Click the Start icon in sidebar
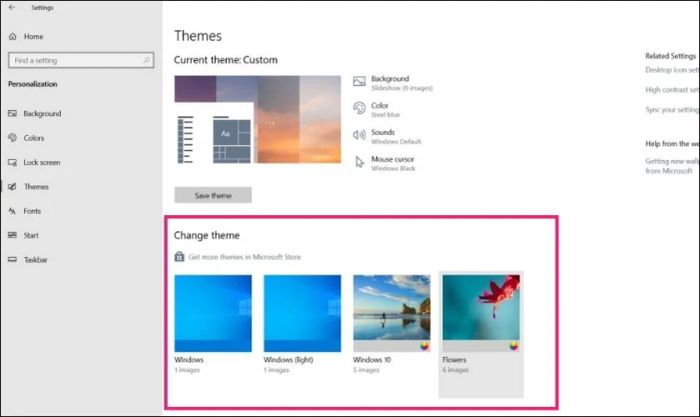700x417 pixels. coord(12,235)
